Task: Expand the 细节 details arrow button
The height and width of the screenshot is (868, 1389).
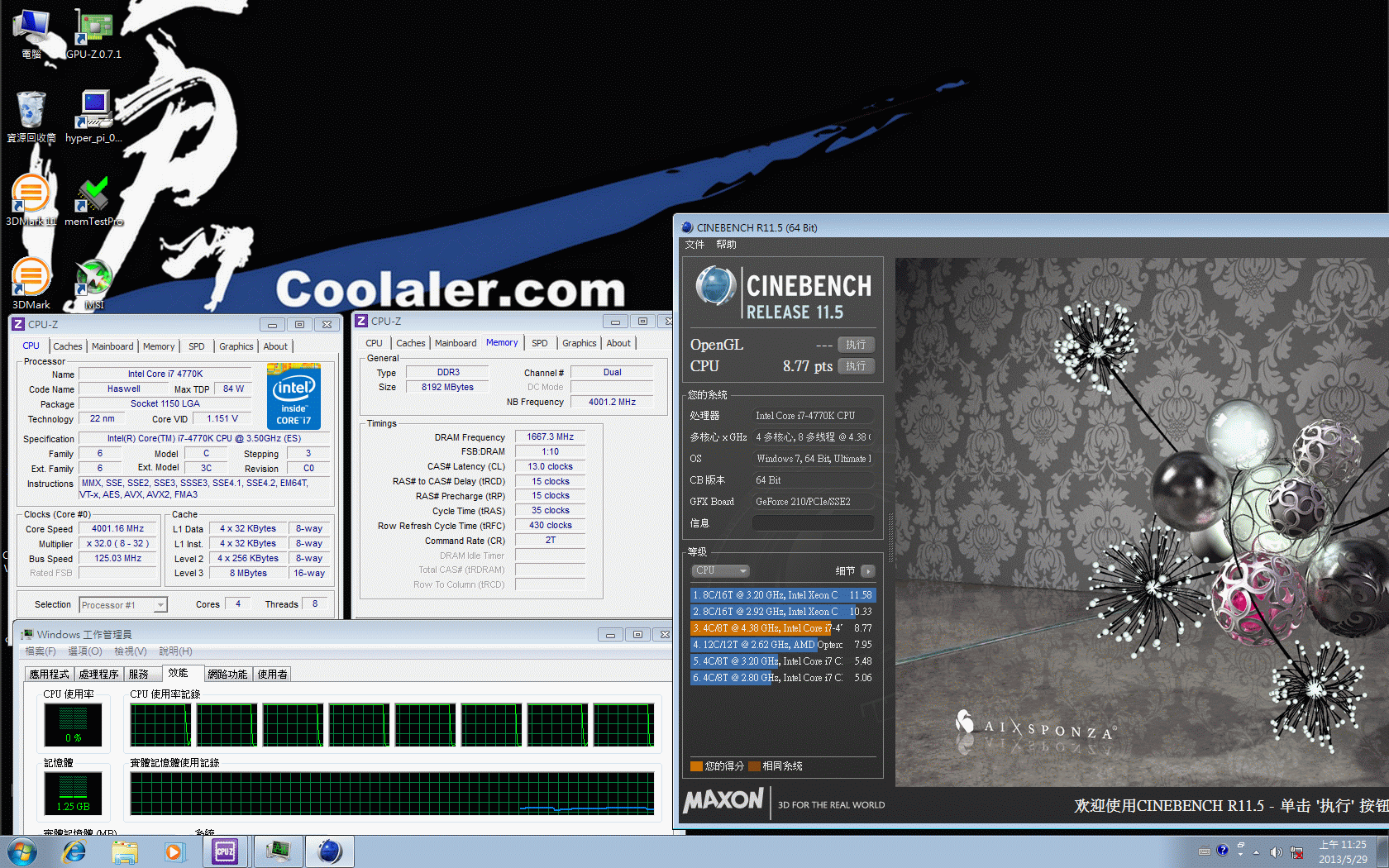Action: (x=867, y=571)
